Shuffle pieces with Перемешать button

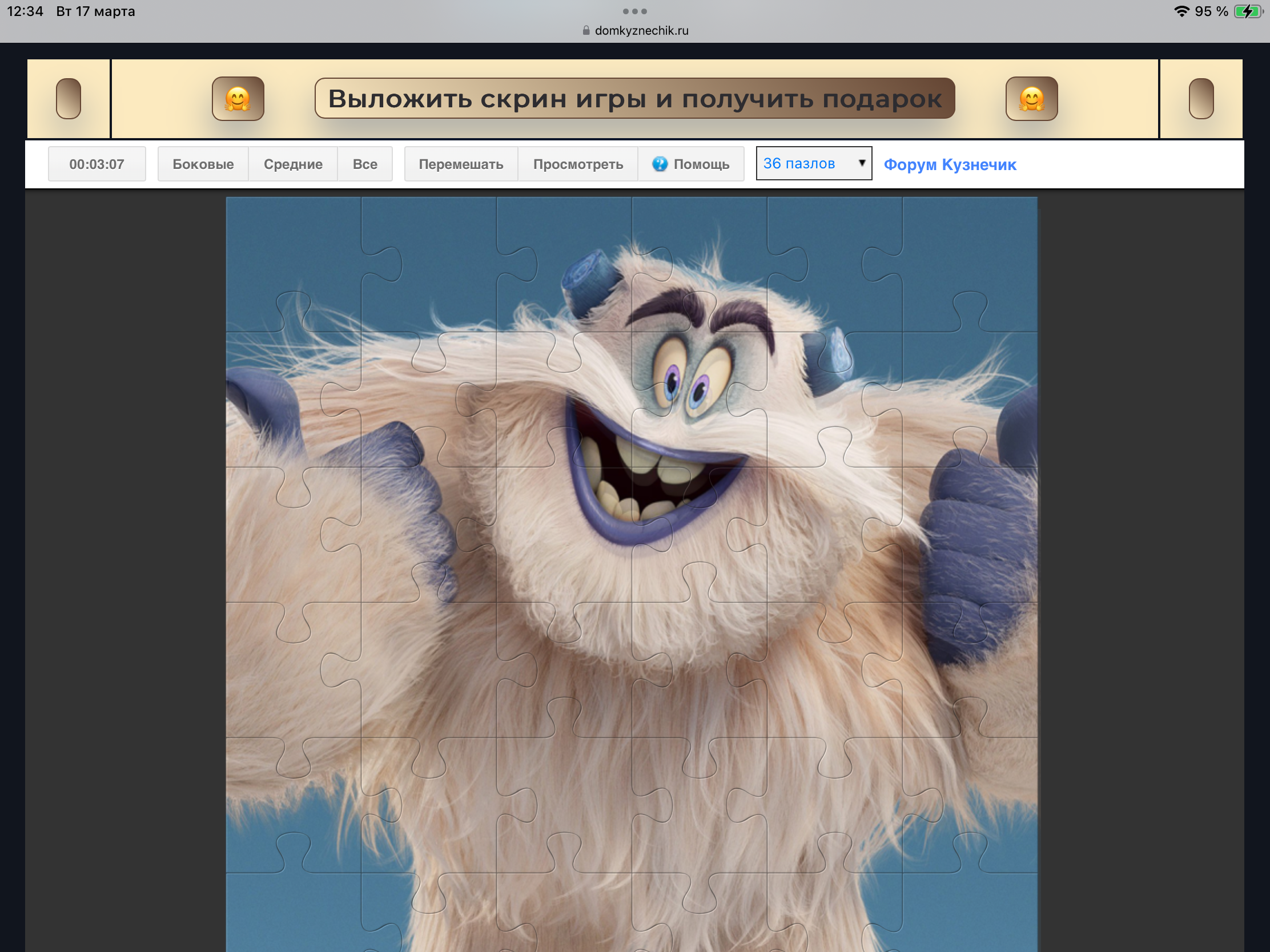(460, 164)
